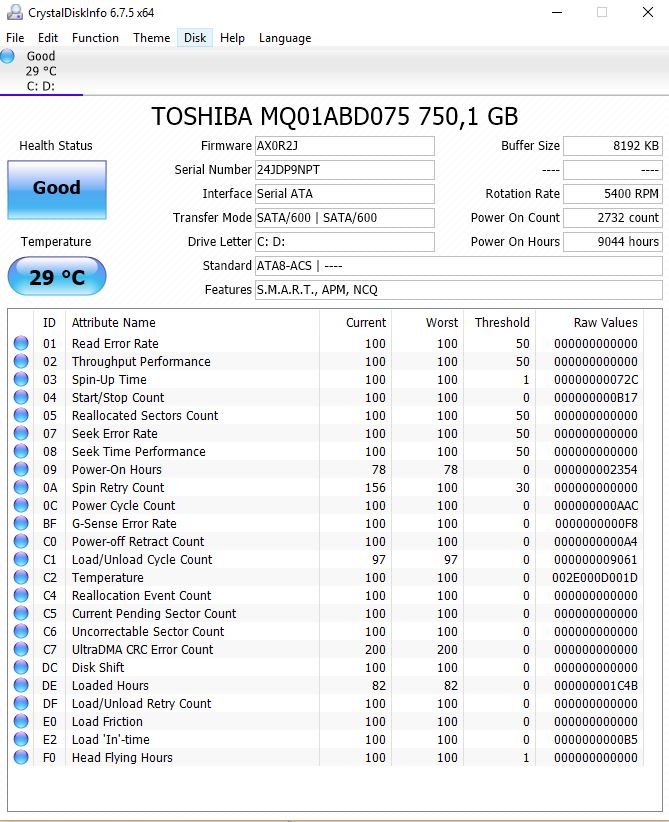This screenshot has height=822, width=669.
Task: Click the status dot for Load 'In'-time
Action: (x=21, y=739)
